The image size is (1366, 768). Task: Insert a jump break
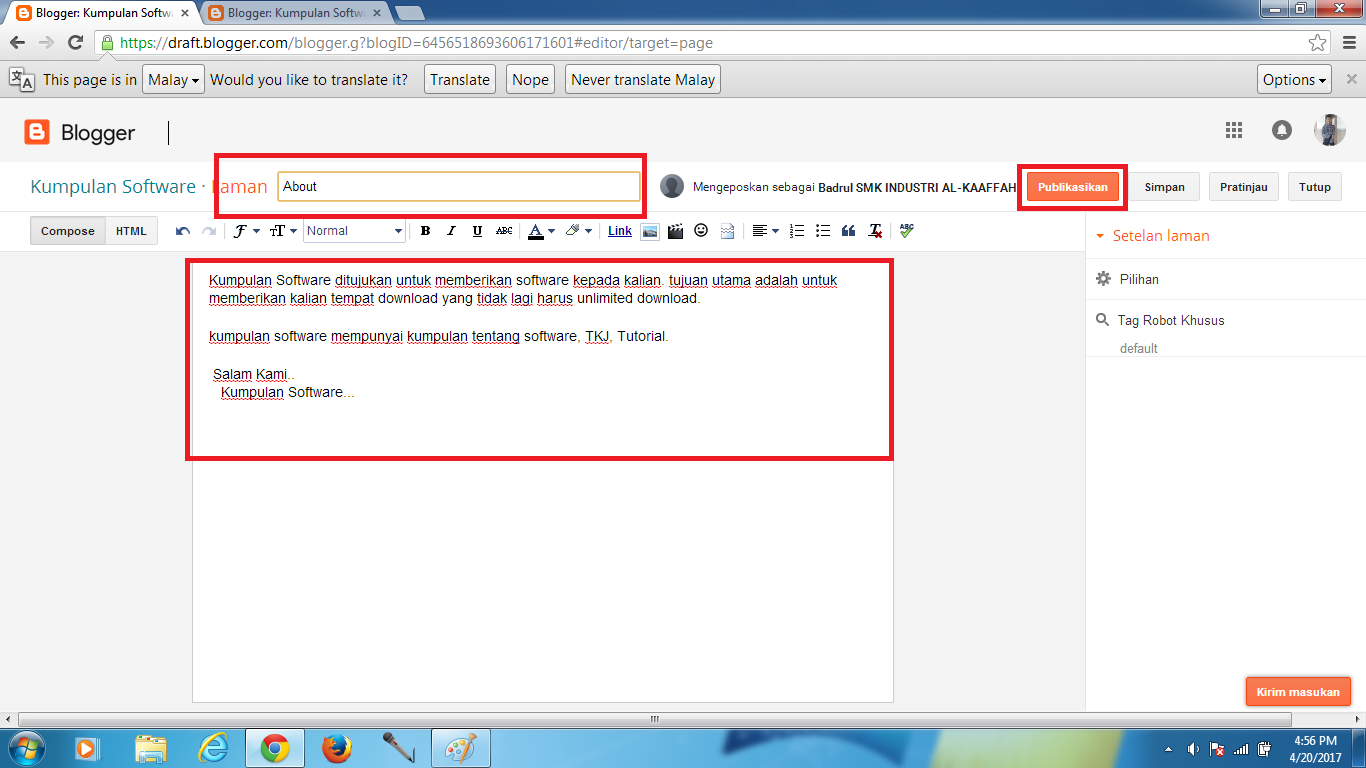tap(727, 231)
